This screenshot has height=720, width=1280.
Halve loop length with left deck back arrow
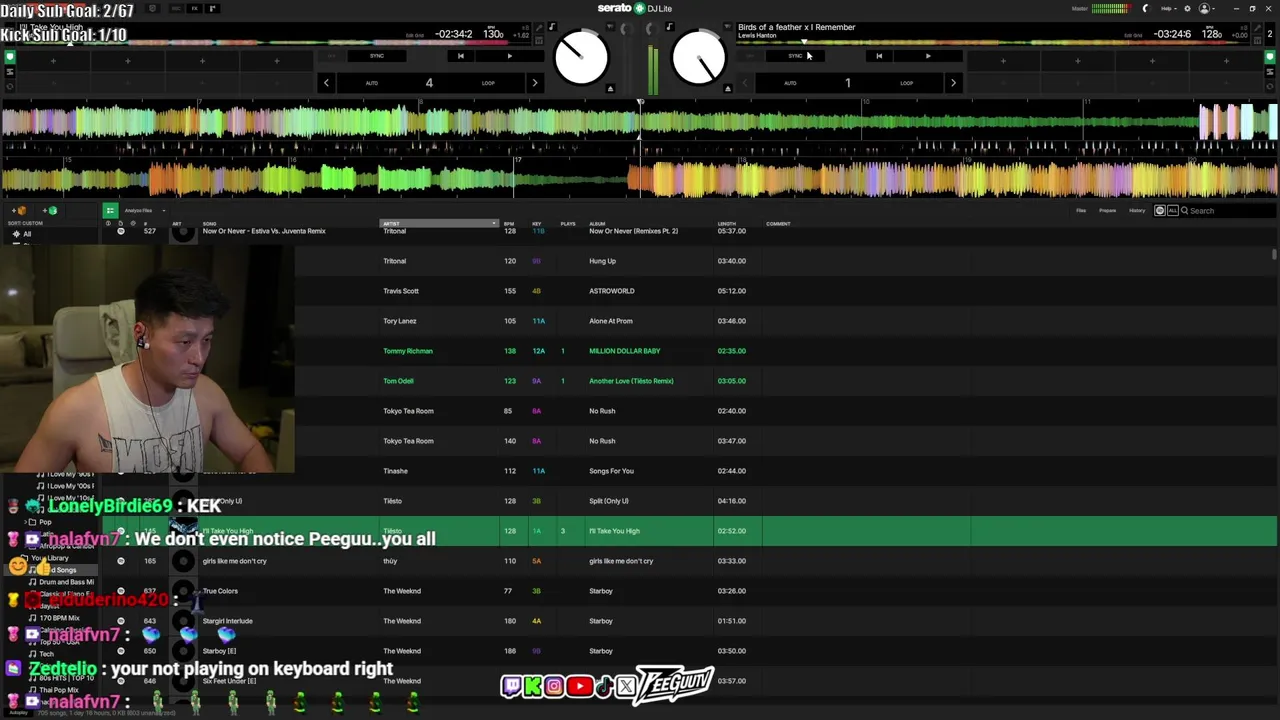pyautogui.click(x=326, y=83)
